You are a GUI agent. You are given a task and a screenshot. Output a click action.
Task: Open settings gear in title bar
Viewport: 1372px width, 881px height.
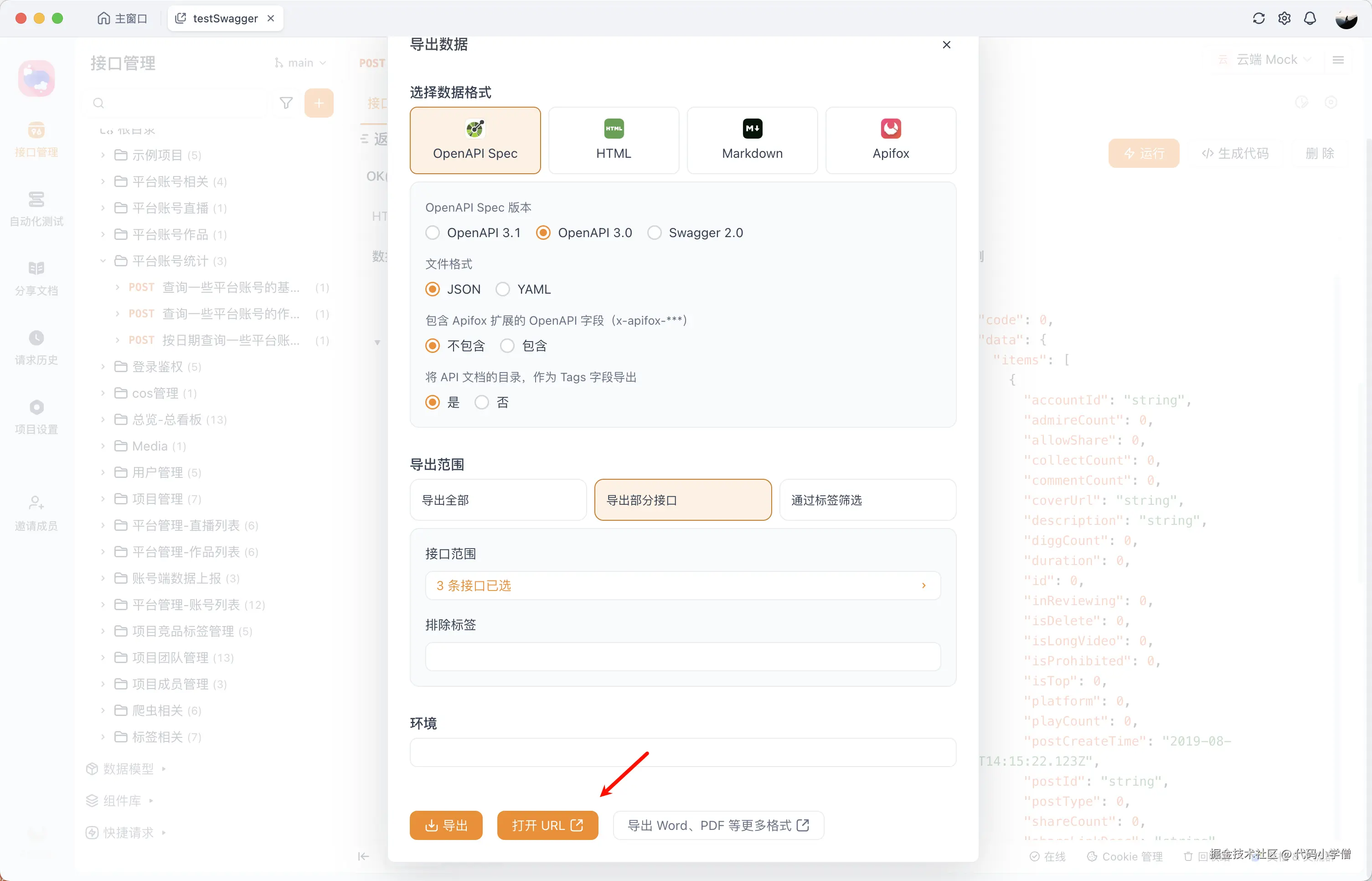(1284, 18)
